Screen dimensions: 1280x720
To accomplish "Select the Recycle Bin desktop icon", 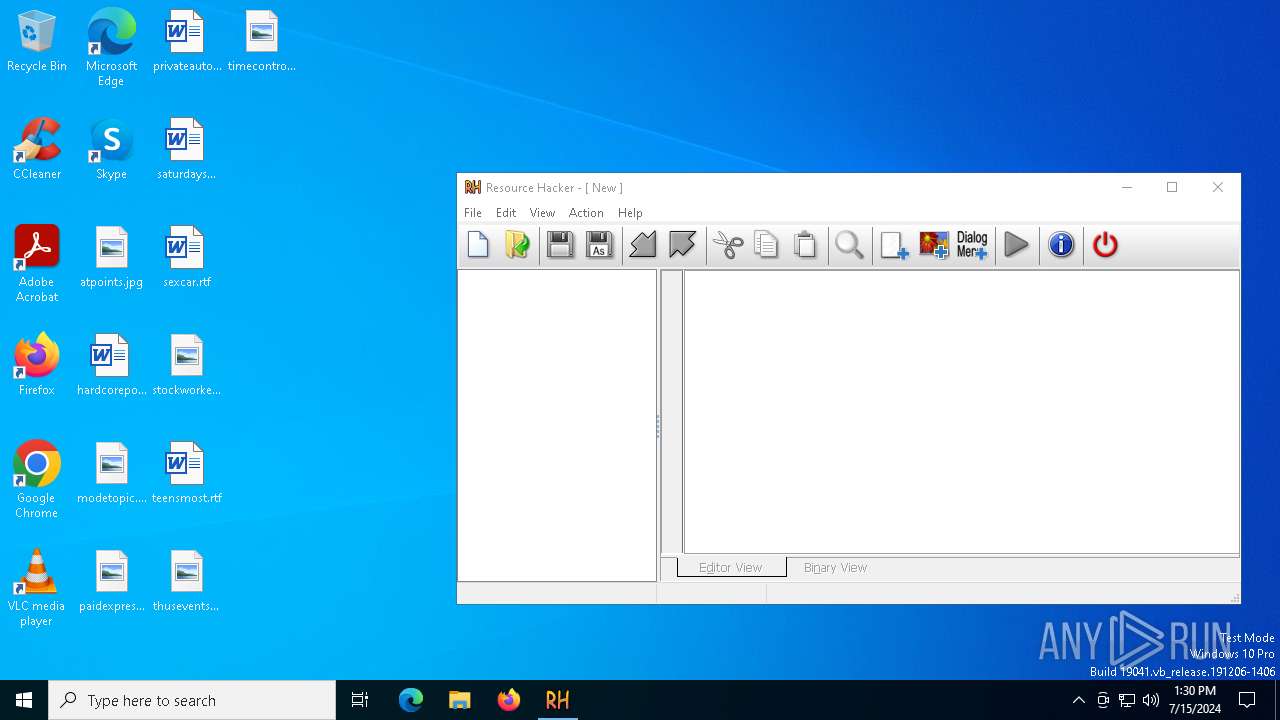I will pyautogui.click(x=37, y=42).
